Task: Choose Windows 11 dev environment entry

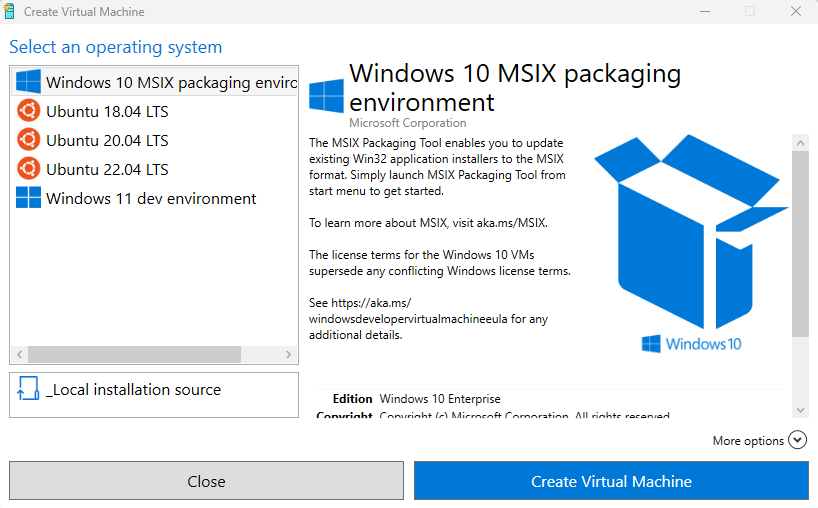Action: click(151, 198)
